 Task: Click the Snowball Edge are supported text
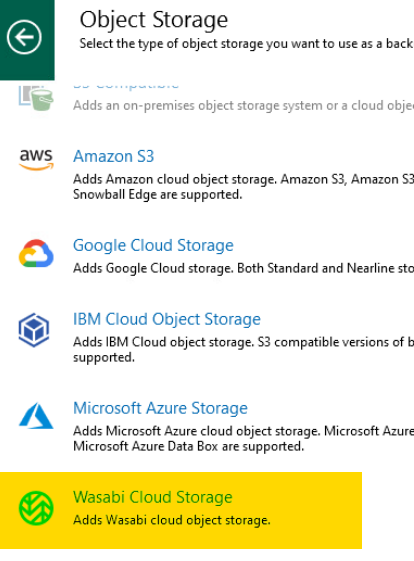click(157, 195)
